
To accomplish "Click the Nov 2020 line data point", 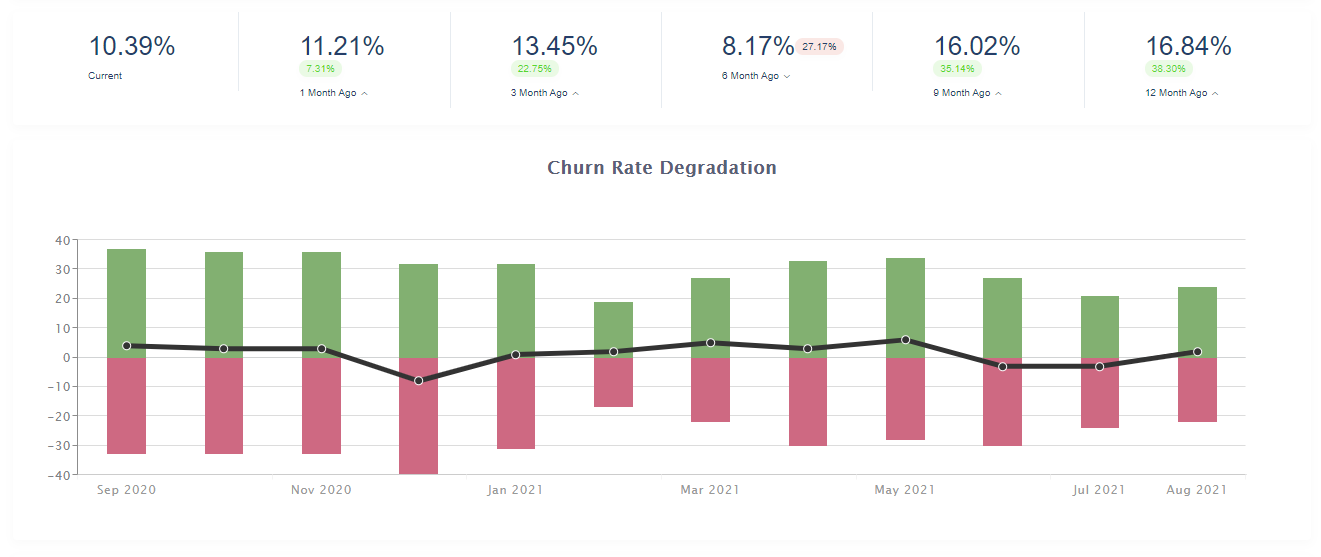I will coord(321,349).
